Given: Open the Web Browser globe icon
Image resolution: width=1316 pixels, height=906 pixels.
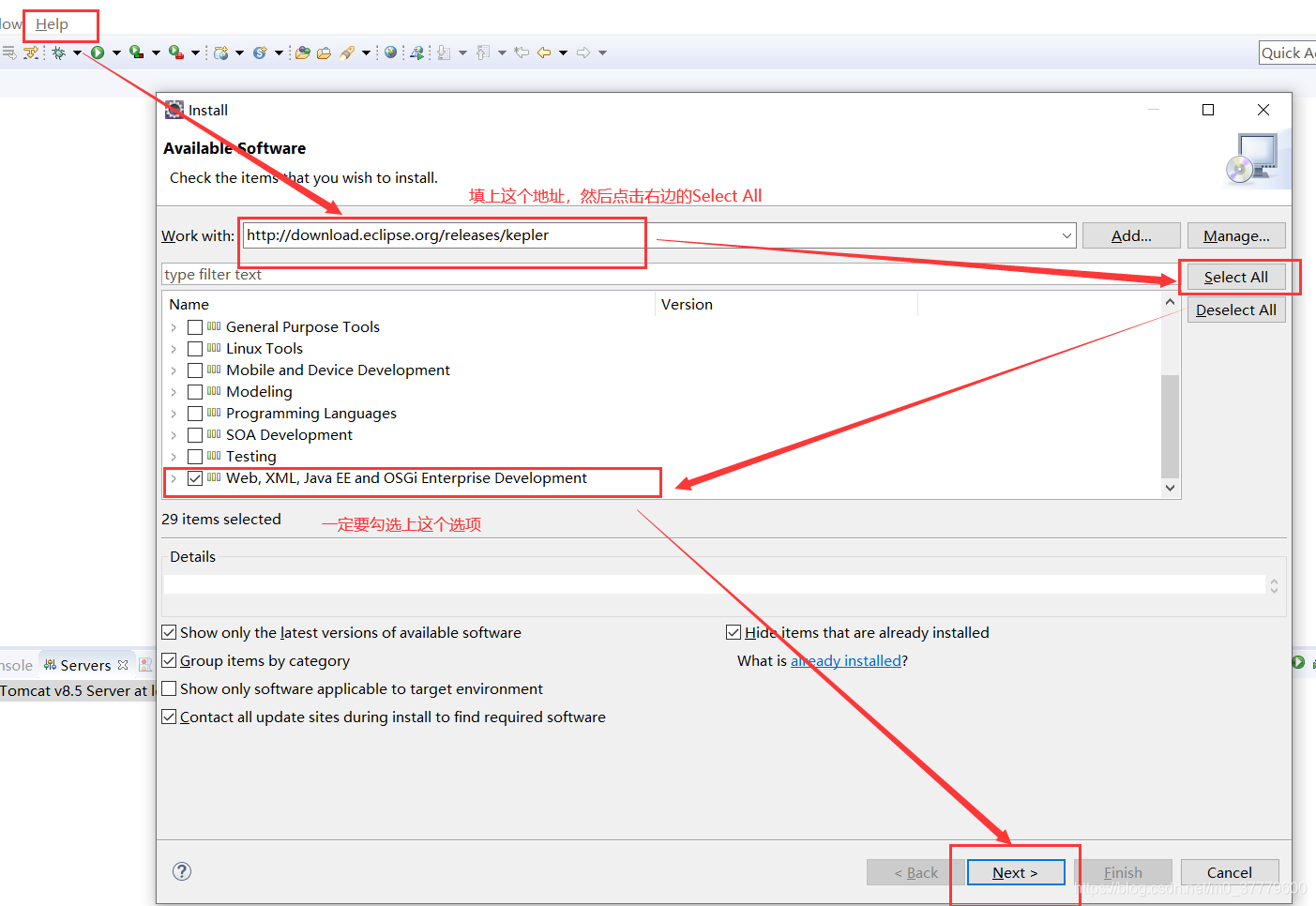Looking at the screenshot, I should pos(390,53).
